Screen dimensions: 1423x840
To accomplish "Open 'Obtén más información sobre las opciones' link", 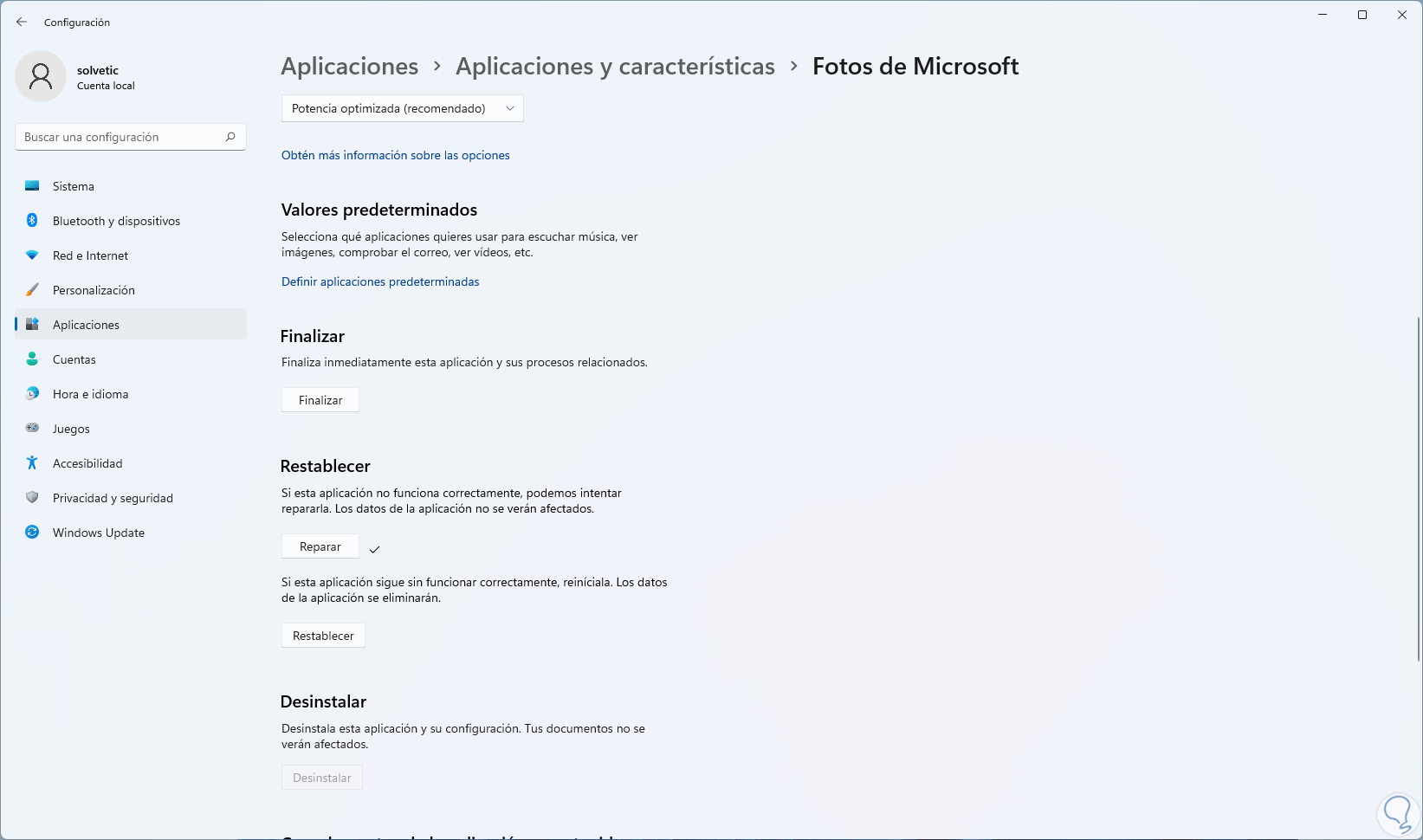I will tap(396, 155).
